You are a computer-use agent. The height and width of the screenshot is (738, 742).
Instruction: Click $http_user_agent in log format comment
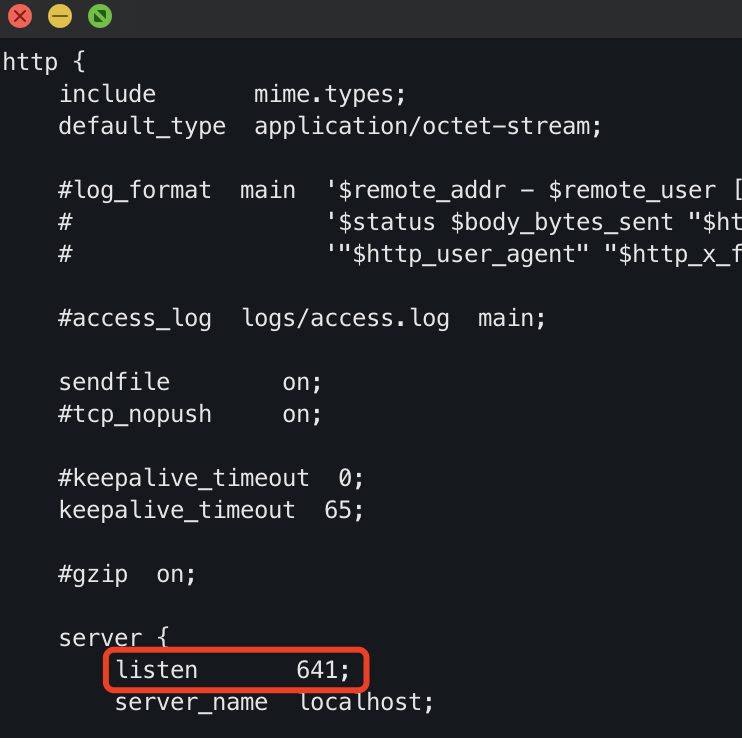[466, 254]
